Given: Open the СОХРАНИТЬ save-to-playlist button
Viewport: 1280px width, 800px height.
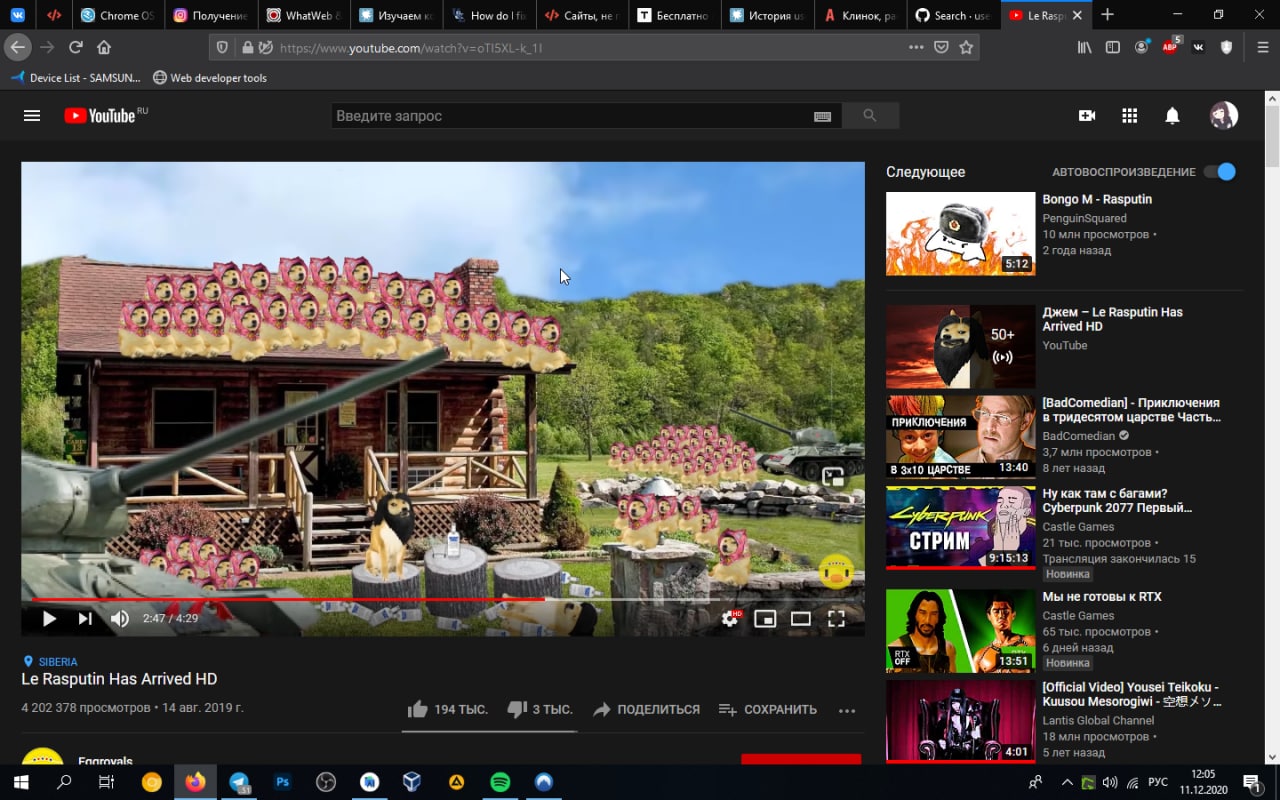Looking at the screenshot, I should coord(768,709).
